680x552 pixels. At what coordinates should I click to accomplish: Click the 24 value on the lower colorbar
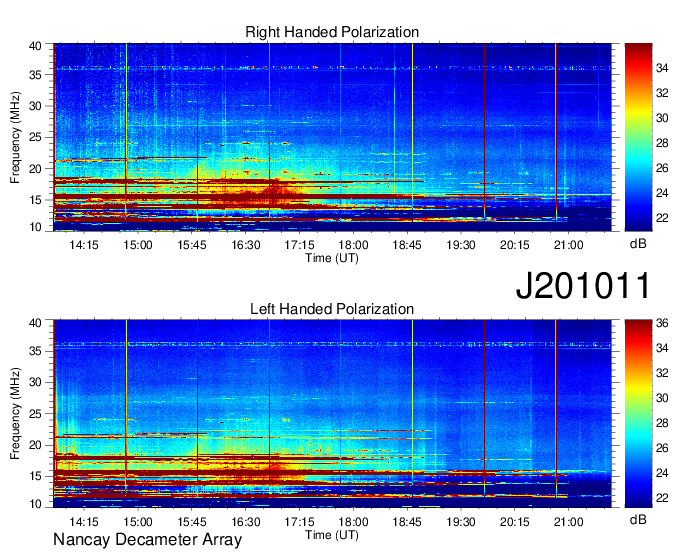(662, 473)
